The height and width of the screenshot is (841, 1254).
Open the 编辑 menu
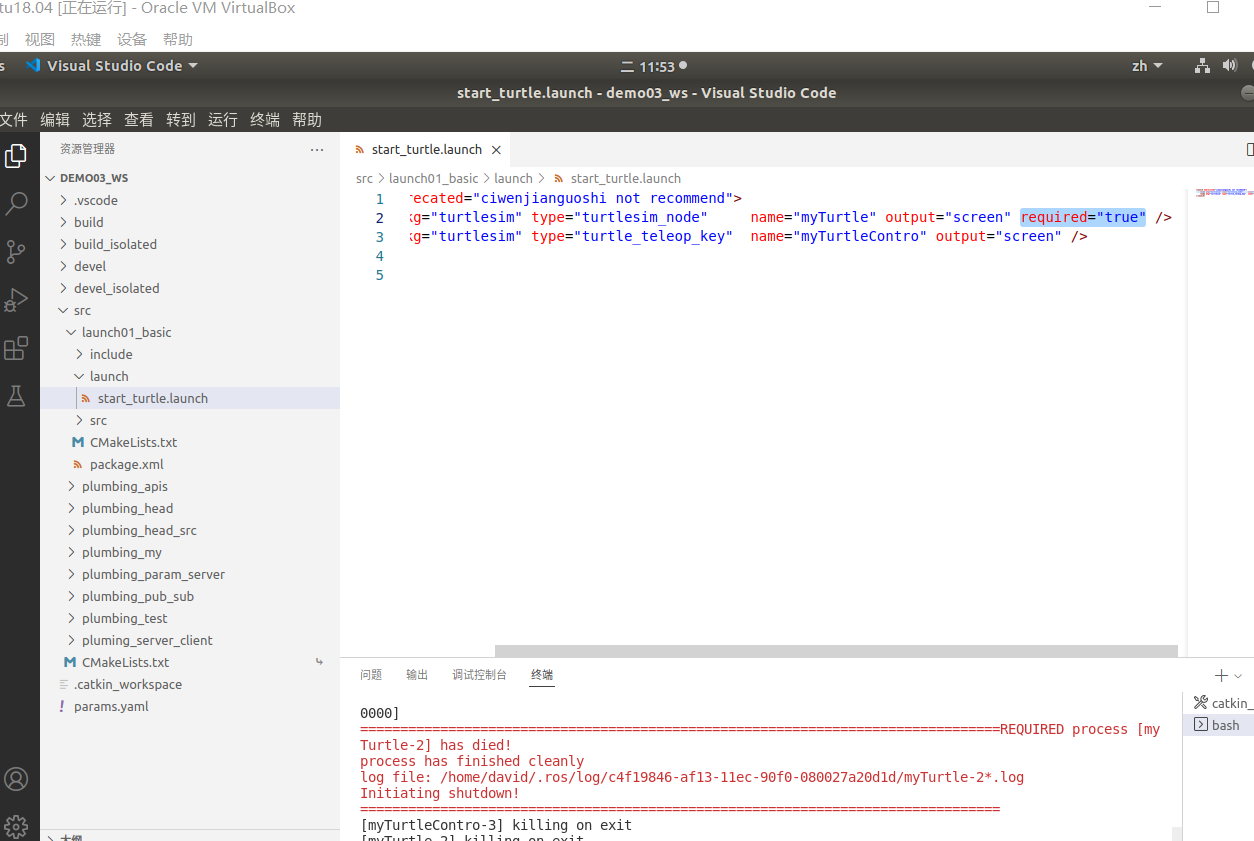pos(55,120)
